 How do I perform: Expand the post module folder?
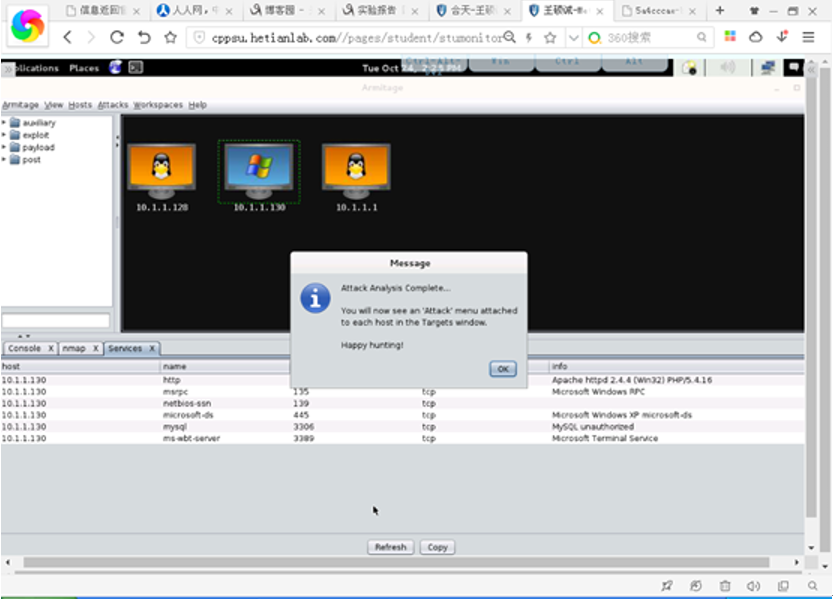pyautogui.click(x=4, y=159)
